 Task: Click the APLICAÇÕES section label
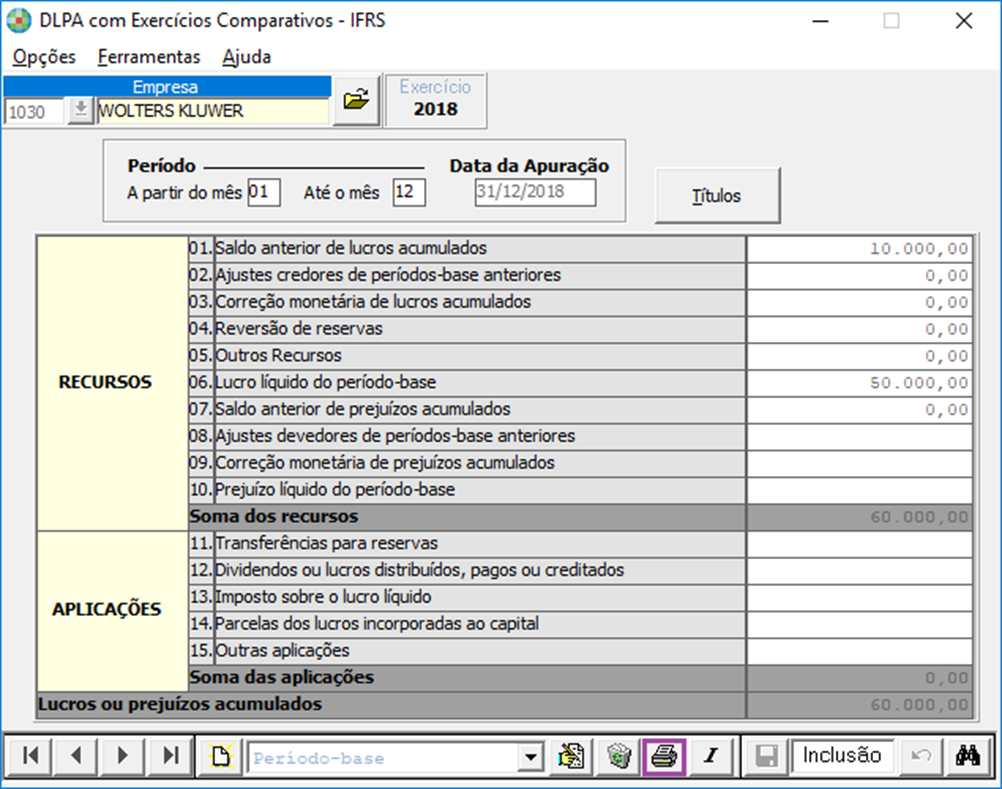[107, 609]
